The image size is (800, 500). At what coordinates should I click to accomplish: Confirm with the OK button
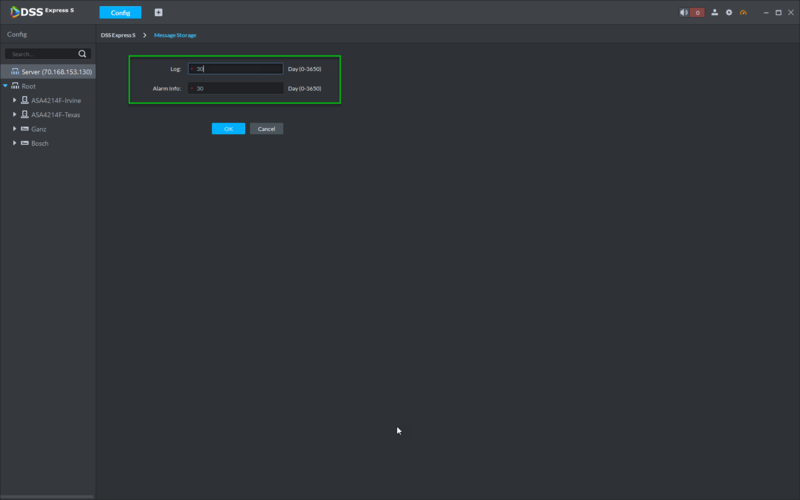click(x=228, y=129)
